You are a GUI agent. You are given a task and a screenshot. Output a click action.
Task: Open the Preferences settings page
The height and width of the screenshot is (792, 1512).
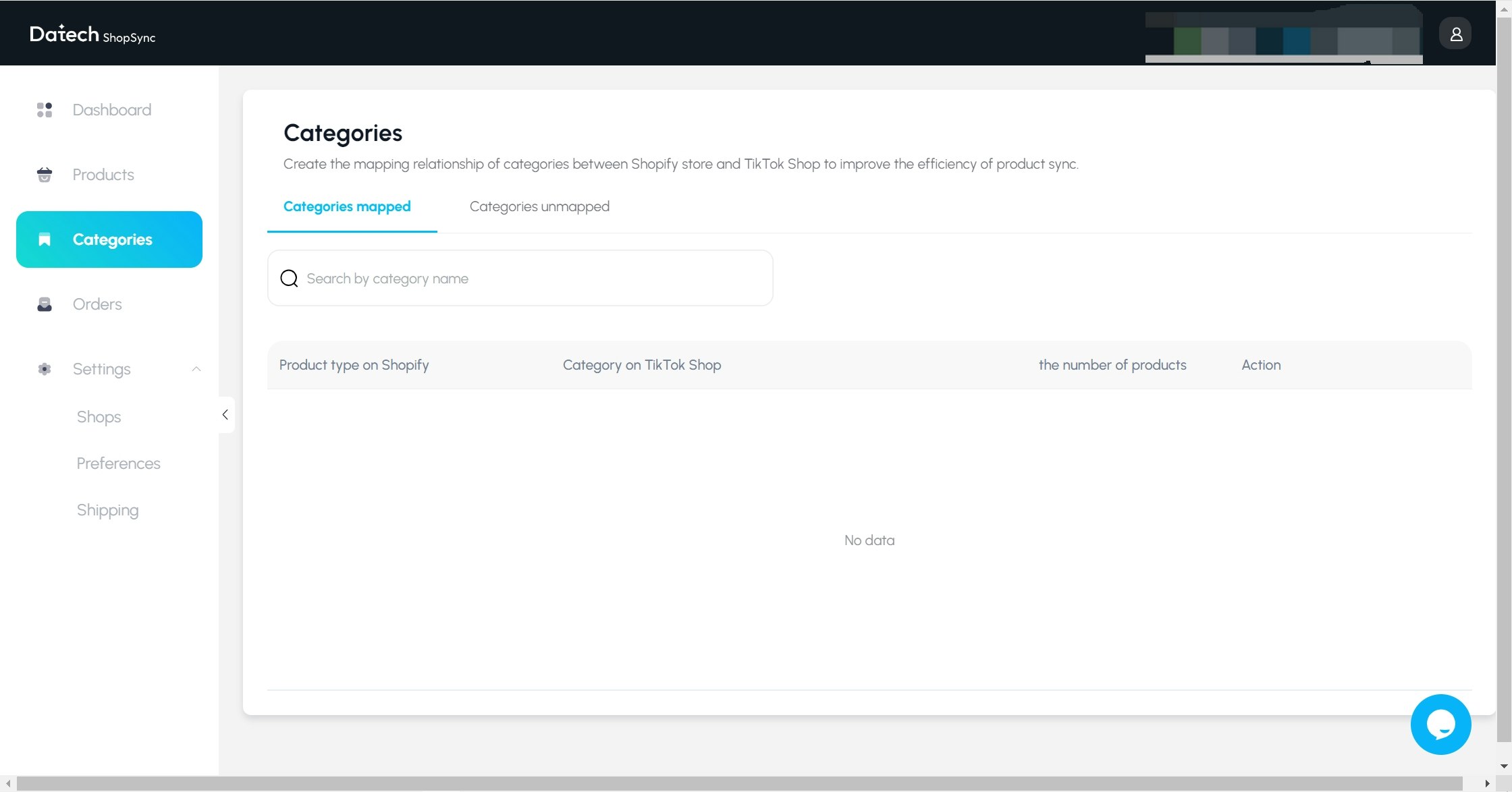pos(118,463)
